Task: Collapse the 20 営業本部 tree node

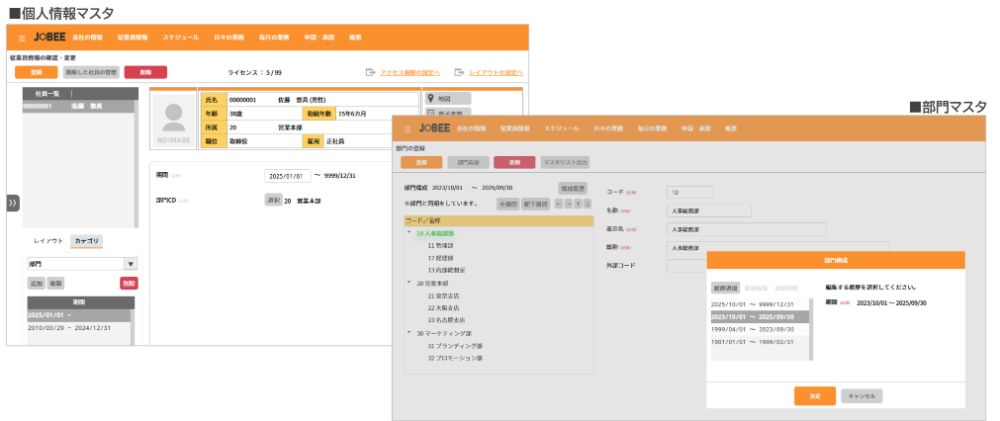Action: pyautogui.click(x=409, y=282)
